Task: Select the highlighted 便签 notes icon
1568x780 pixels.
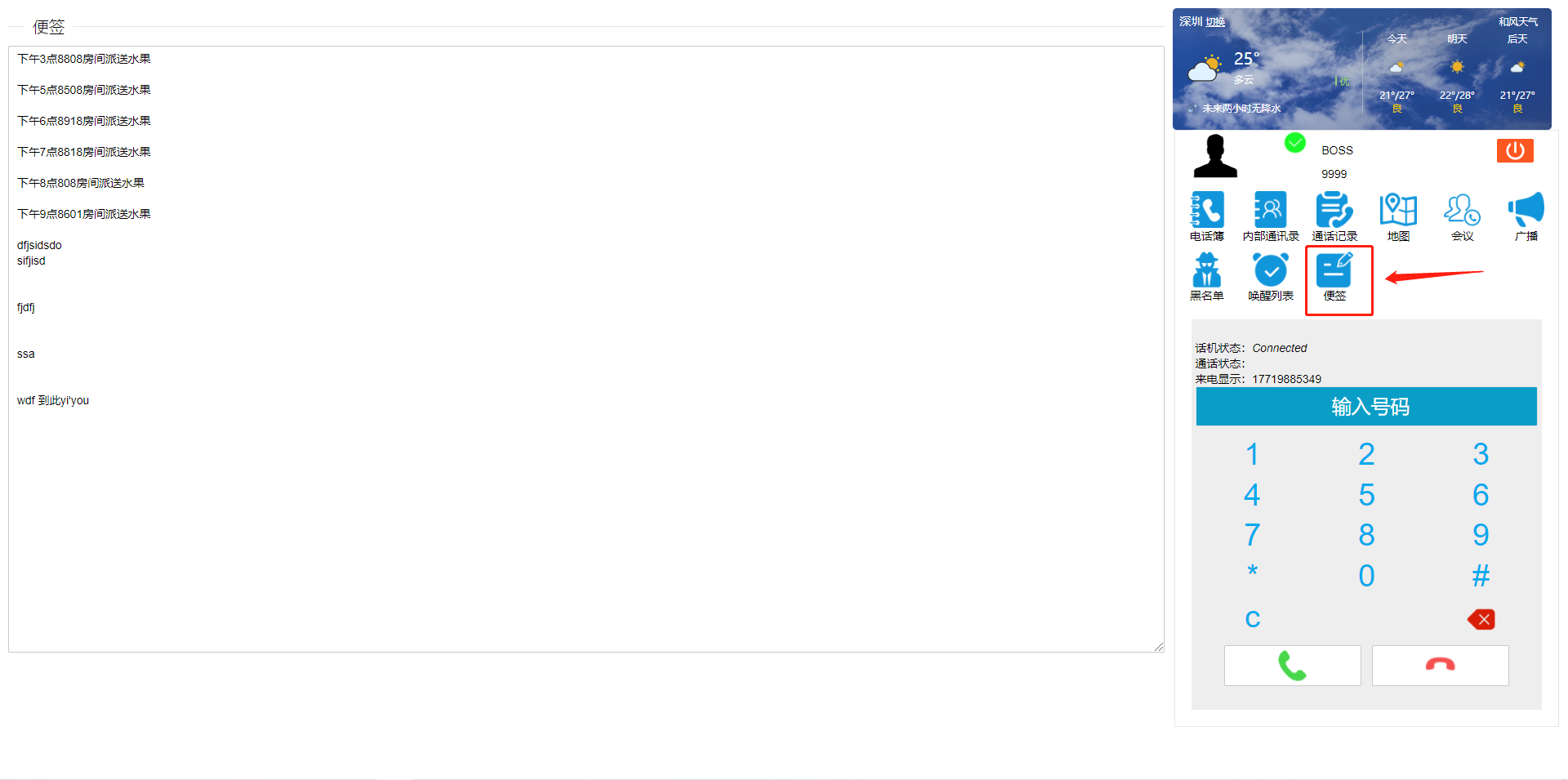Action: click(x=1337, y=278)
